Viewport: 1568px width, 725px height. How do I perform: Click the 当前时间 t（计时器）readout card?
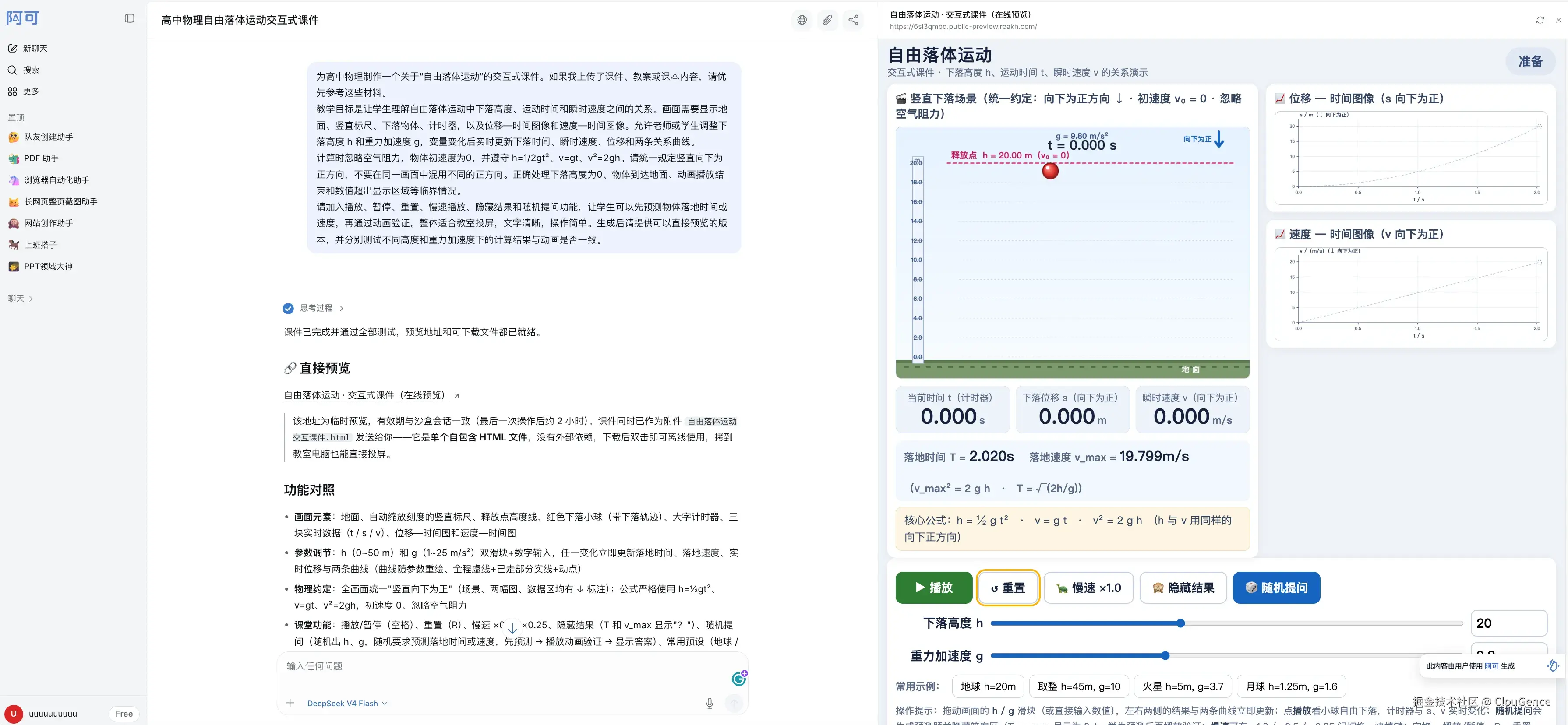(952, 409)
